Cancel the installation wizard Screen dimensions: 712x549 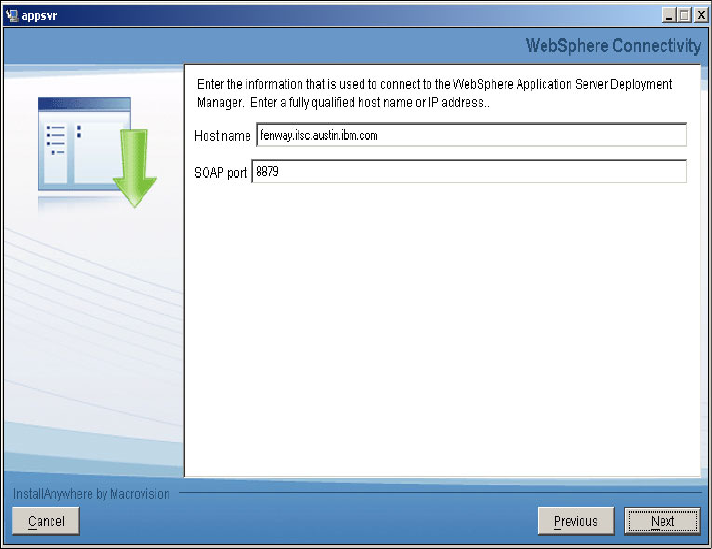pyautogui.click(x=46, y=521)
